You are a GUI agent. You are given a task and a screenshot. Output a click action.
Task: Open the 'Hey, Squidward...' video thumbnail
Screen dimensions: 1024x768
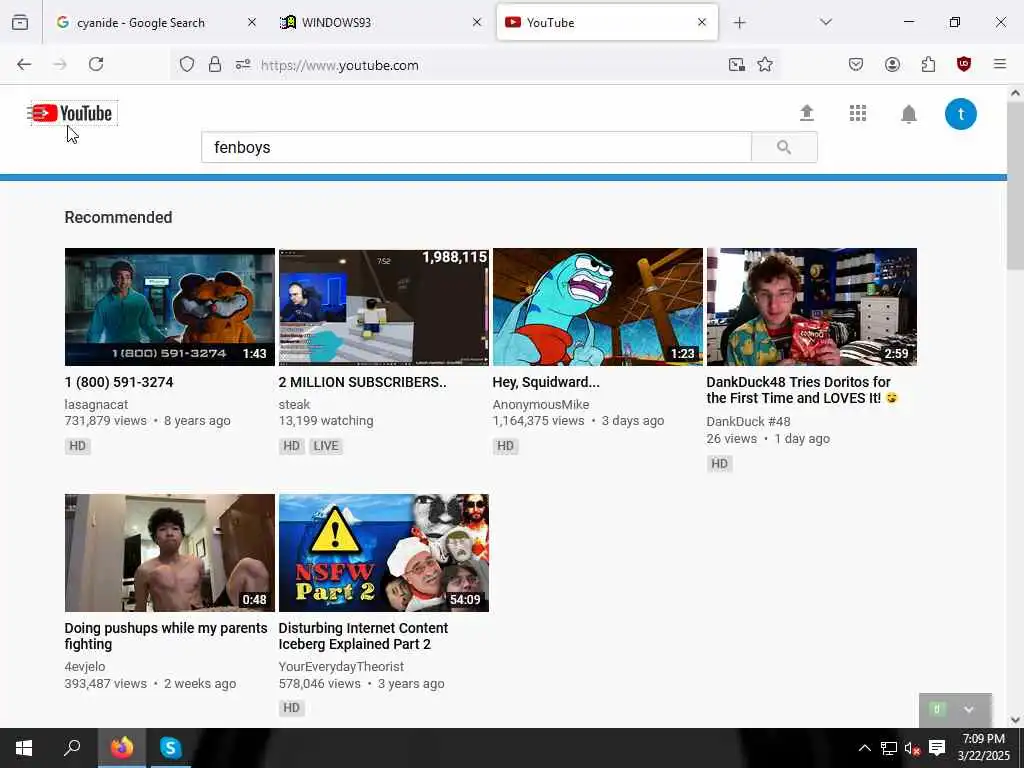(x=598, y=307)
